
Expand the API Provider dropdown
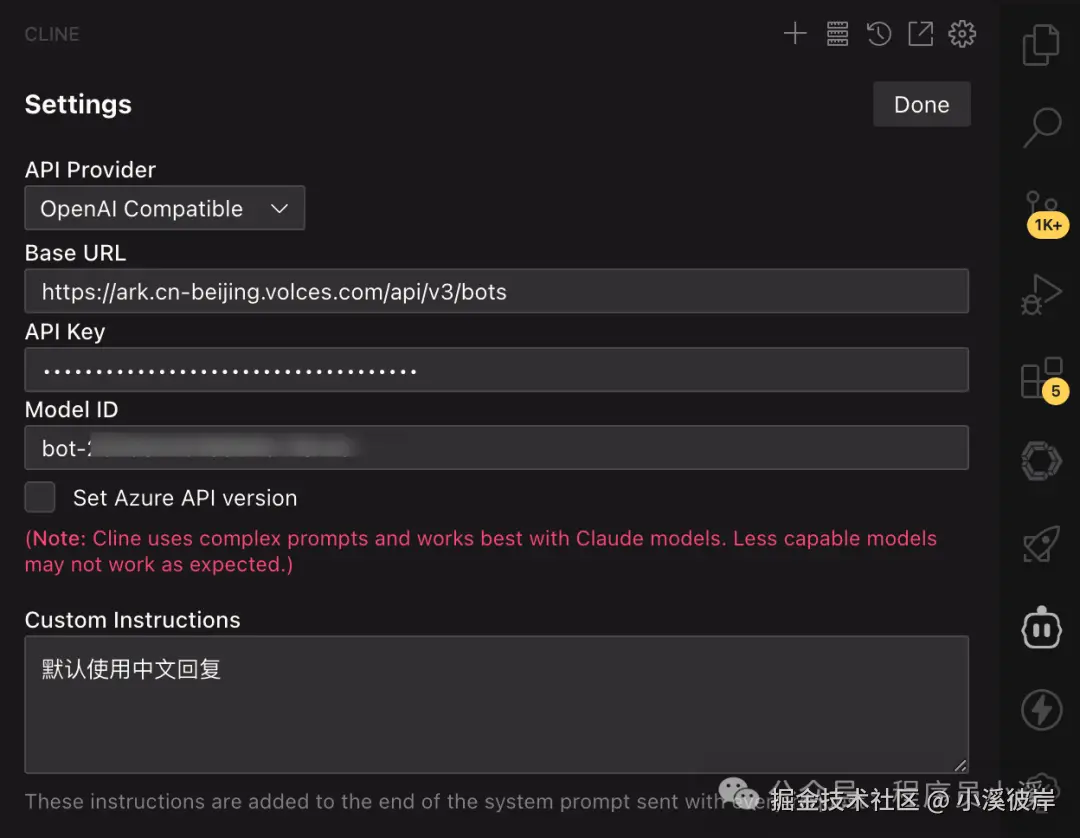(165, 208)
